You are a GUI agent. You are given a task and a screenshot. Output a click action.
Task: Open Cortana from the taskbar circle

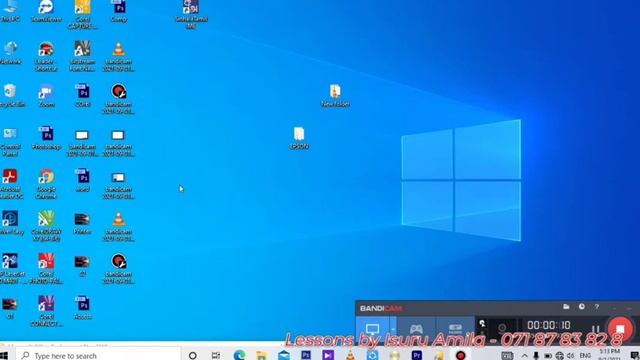click(193, 356)
